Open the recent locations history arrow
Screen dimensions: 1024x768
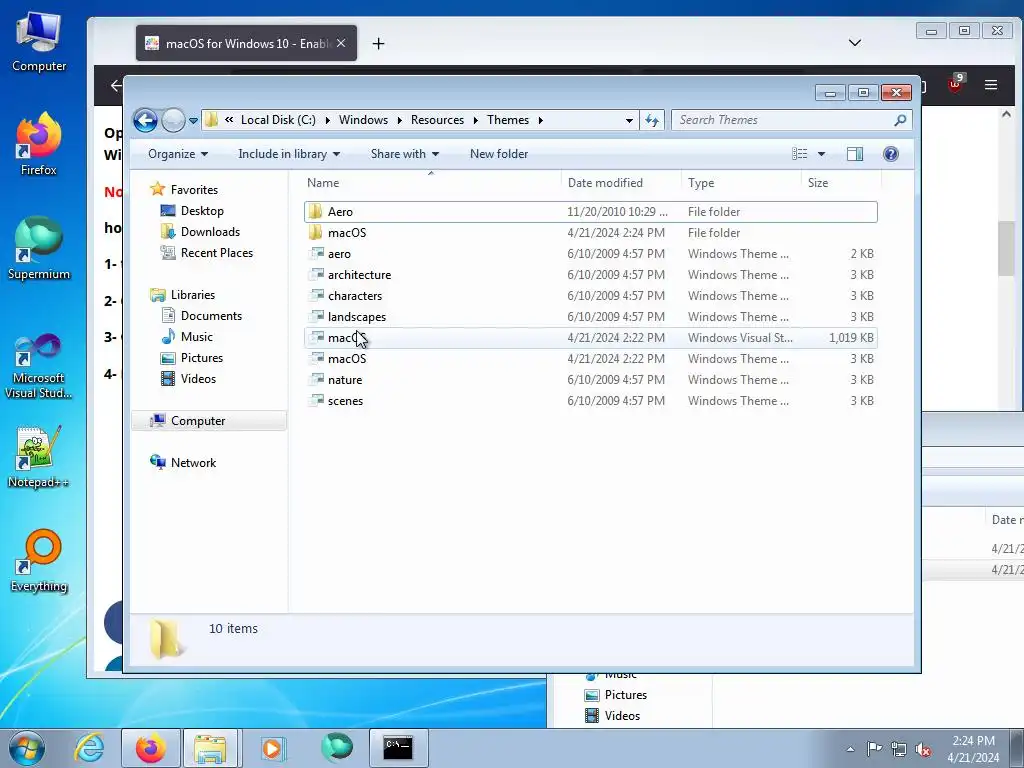click(x=193, y=121)
